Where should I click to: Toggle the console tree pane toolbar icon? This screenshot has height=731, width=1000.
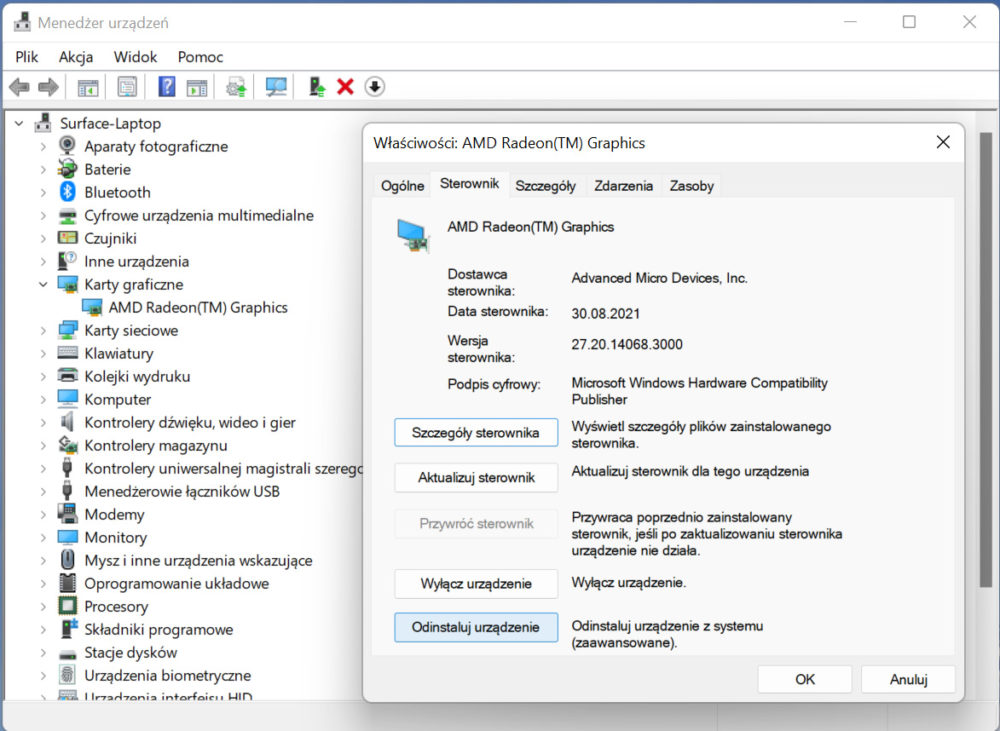pos(87,87)
